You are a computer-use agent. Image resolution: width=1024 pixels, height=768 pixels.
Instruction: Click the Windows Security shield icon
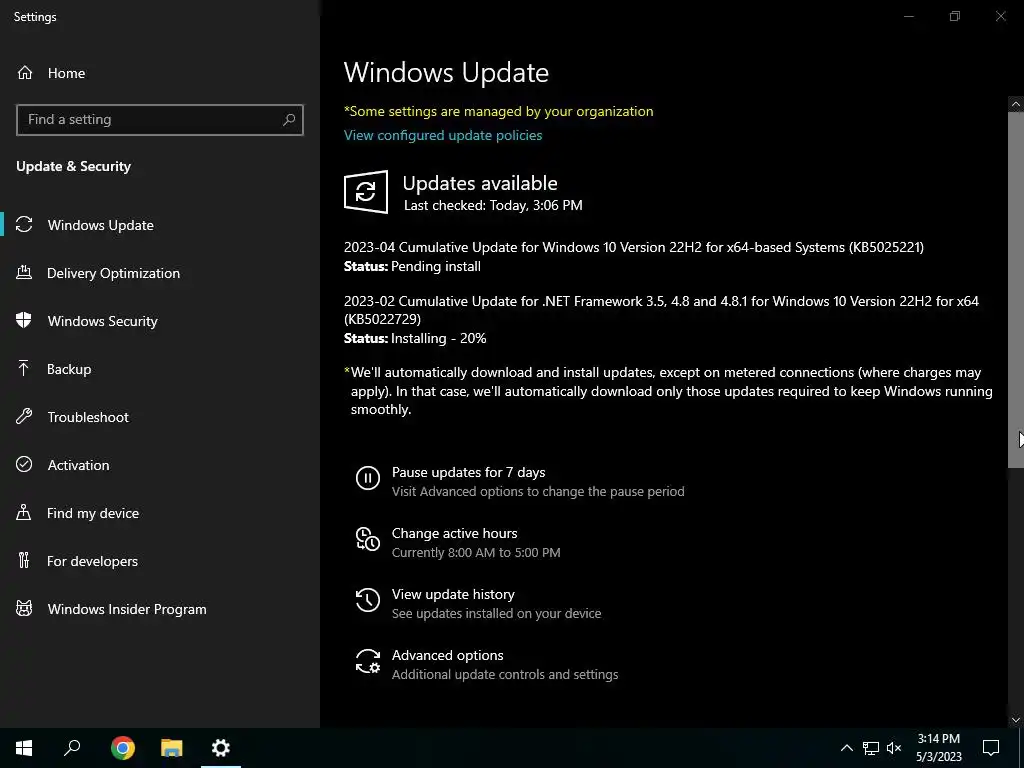coord(24,321)
